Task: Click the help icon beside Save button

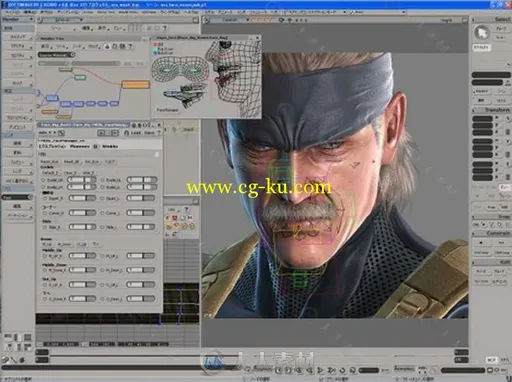Action: click(159, 133)
